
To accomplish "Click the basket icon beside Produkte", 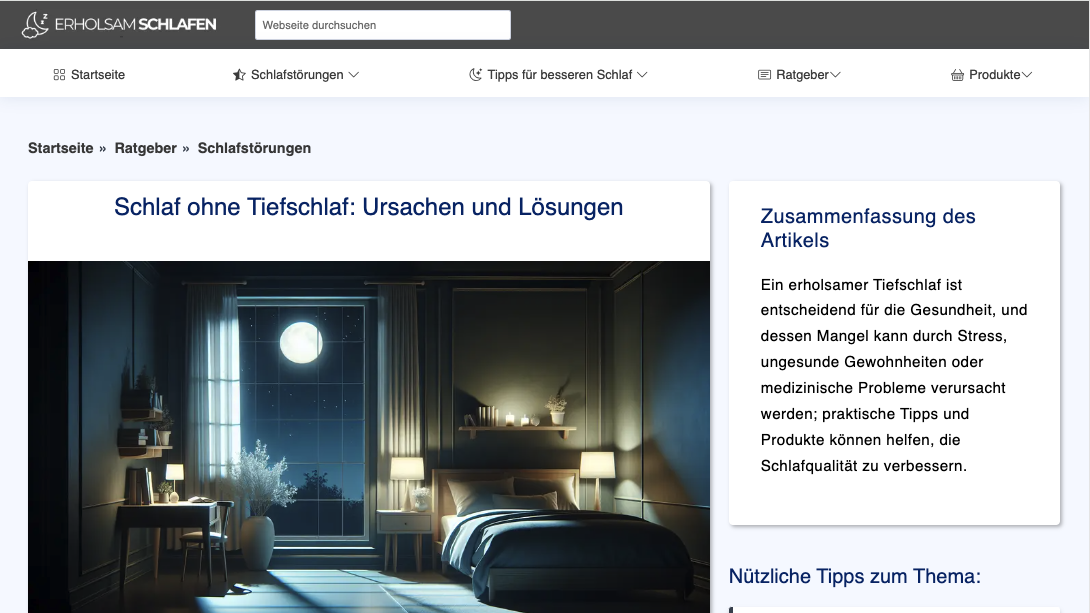I will tap(957, 75).
